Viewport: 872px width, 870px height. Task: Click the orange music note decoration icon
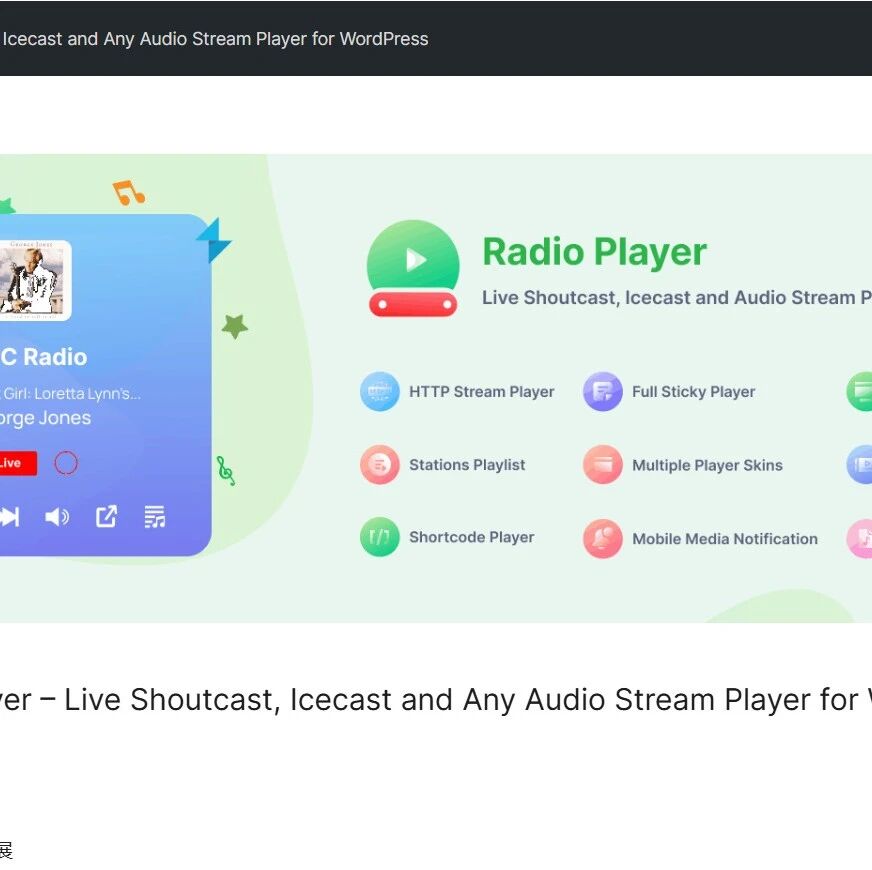129,192
